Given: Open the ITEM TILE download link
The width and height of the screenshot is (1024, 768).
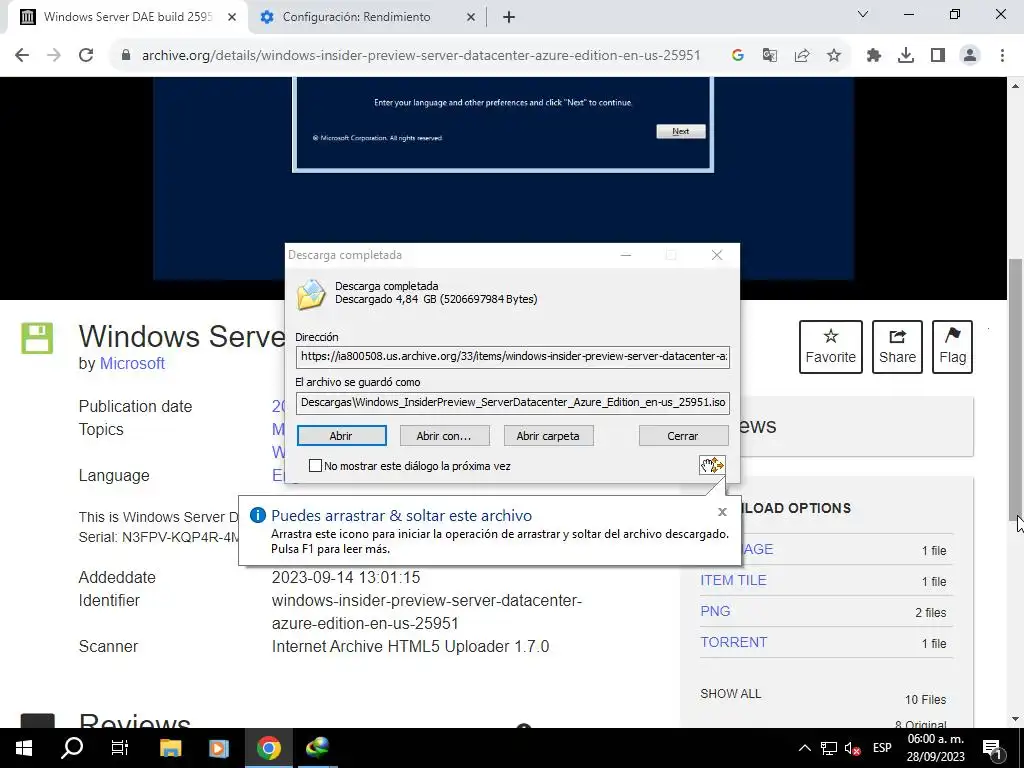Looking at the screenshot, I should [x=733, y=580].
